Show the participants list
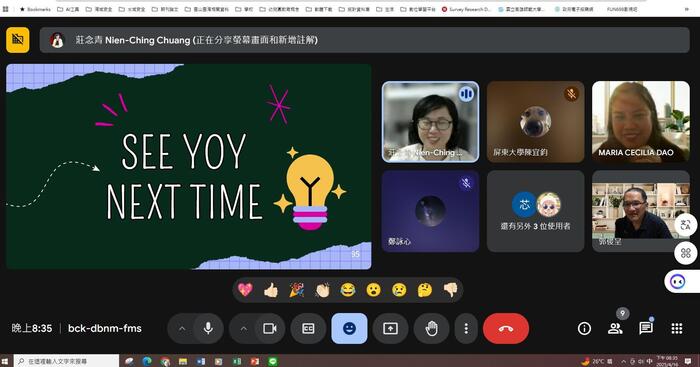700x367 pixels. click(615, 329)
